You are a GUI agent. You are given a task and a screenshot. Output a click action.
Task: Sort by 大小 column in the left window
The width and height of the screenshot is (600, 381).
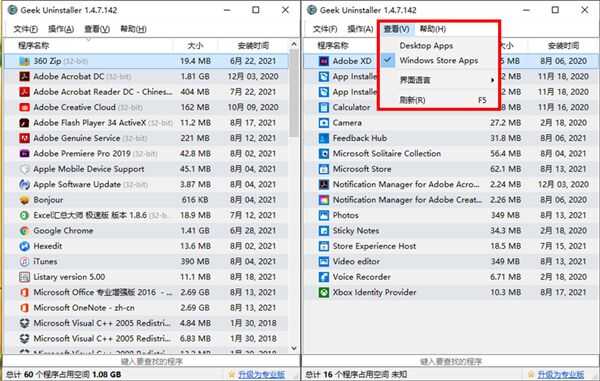pyautogui.click(x=195, y=46)
